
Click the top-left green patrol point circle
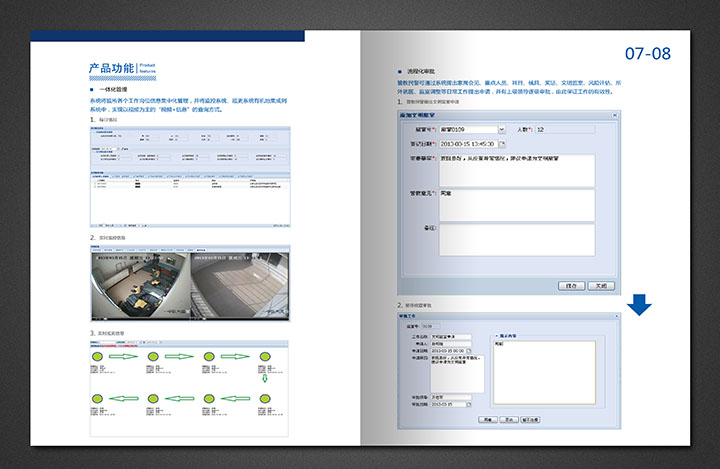[x=99, y=356]
